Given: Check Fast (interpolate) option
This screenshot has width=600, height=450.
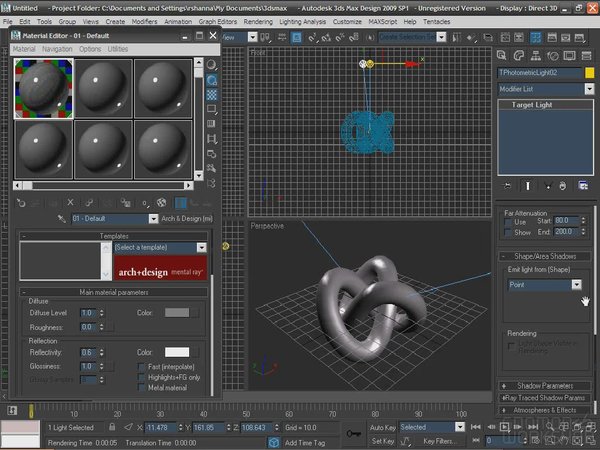Looking at the screenshot, I should click(142, 367).
